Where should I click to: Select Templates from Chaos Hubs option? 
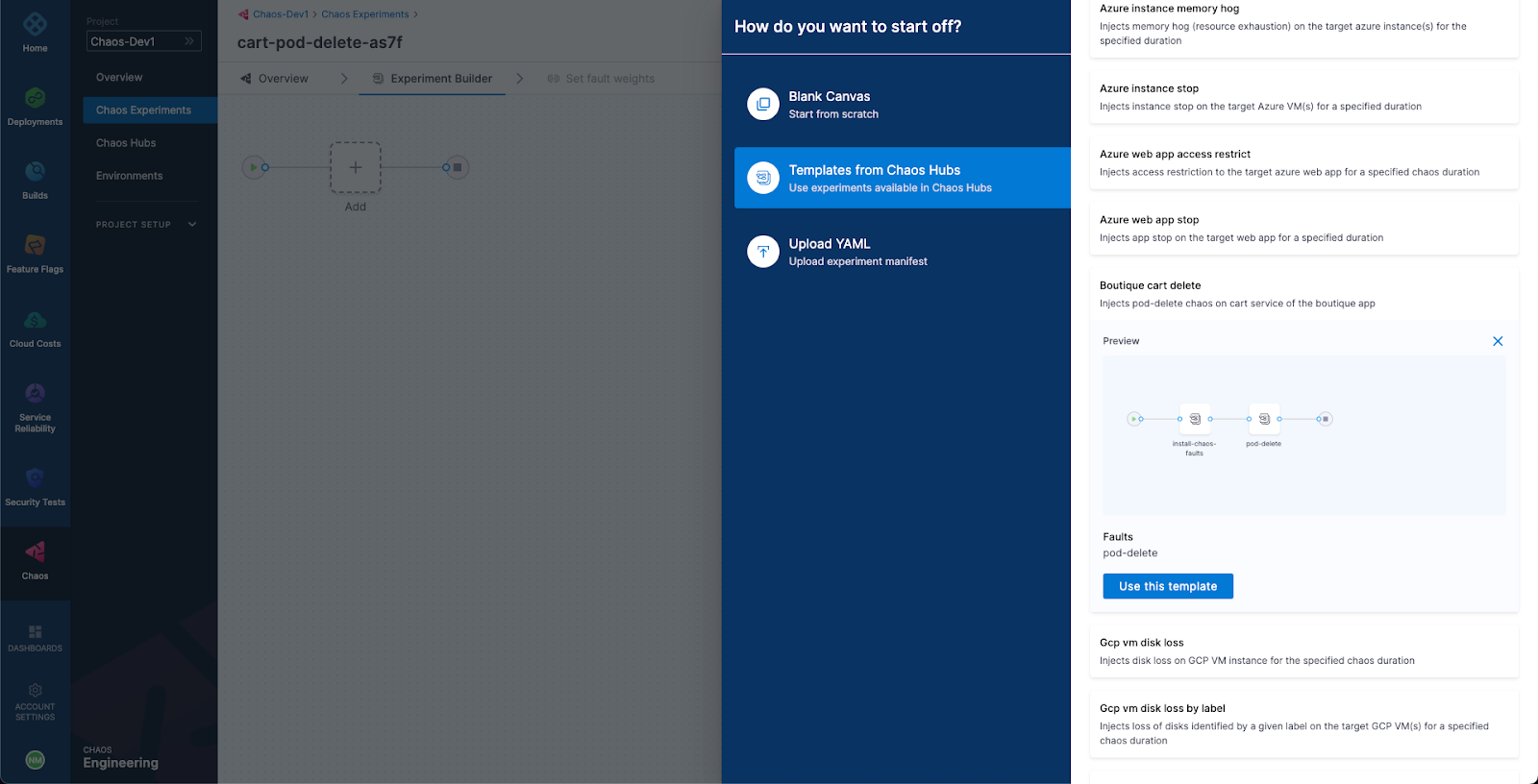tap(903, 178)
